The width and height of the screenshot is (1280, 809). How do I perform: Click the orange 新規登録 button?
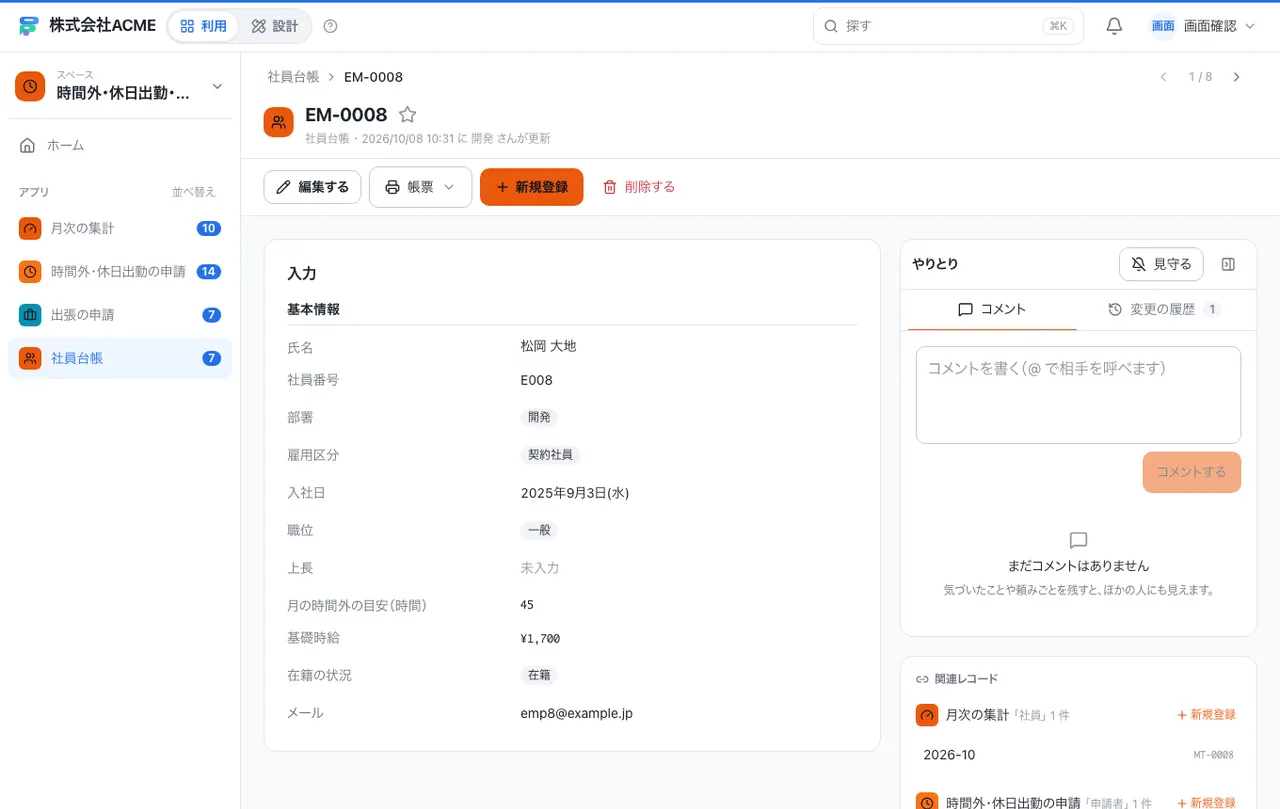click(531, 187)
